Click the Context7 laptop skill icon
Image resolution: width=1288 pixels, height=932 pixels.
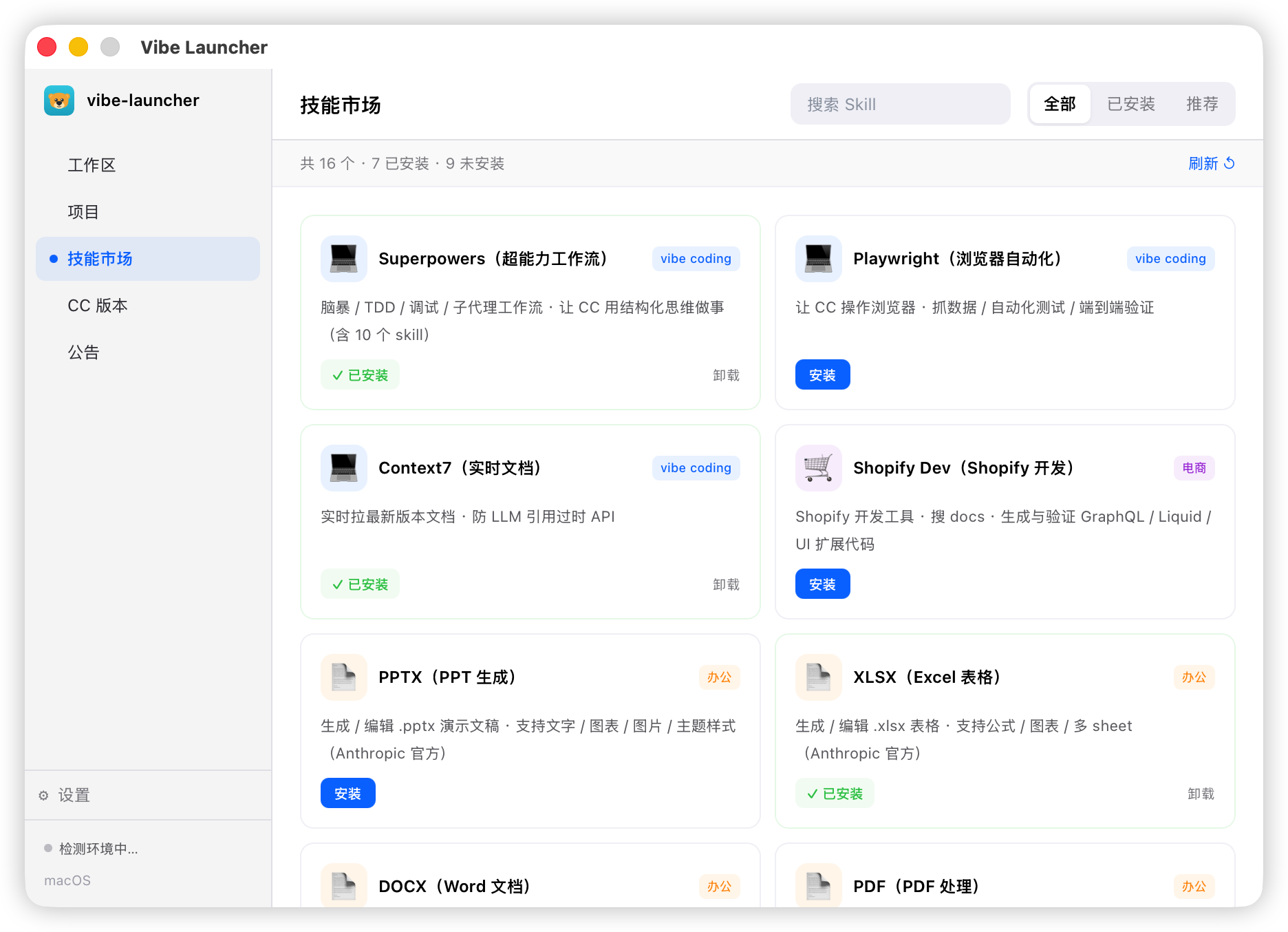point(344,468)
